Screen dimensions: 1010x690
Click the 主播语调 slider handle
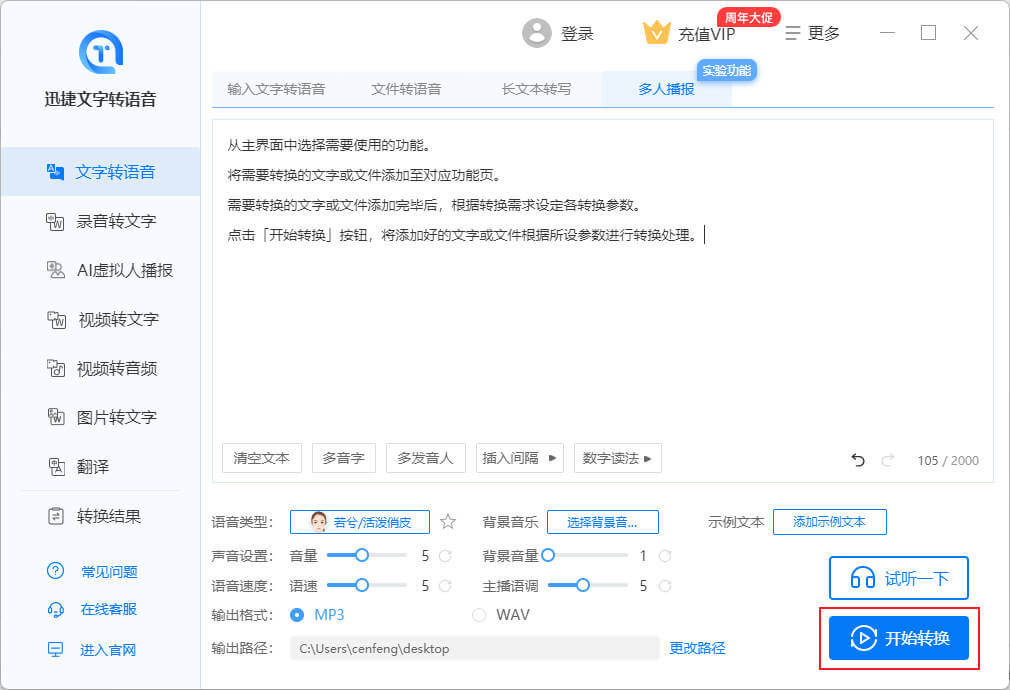(582, 585)
